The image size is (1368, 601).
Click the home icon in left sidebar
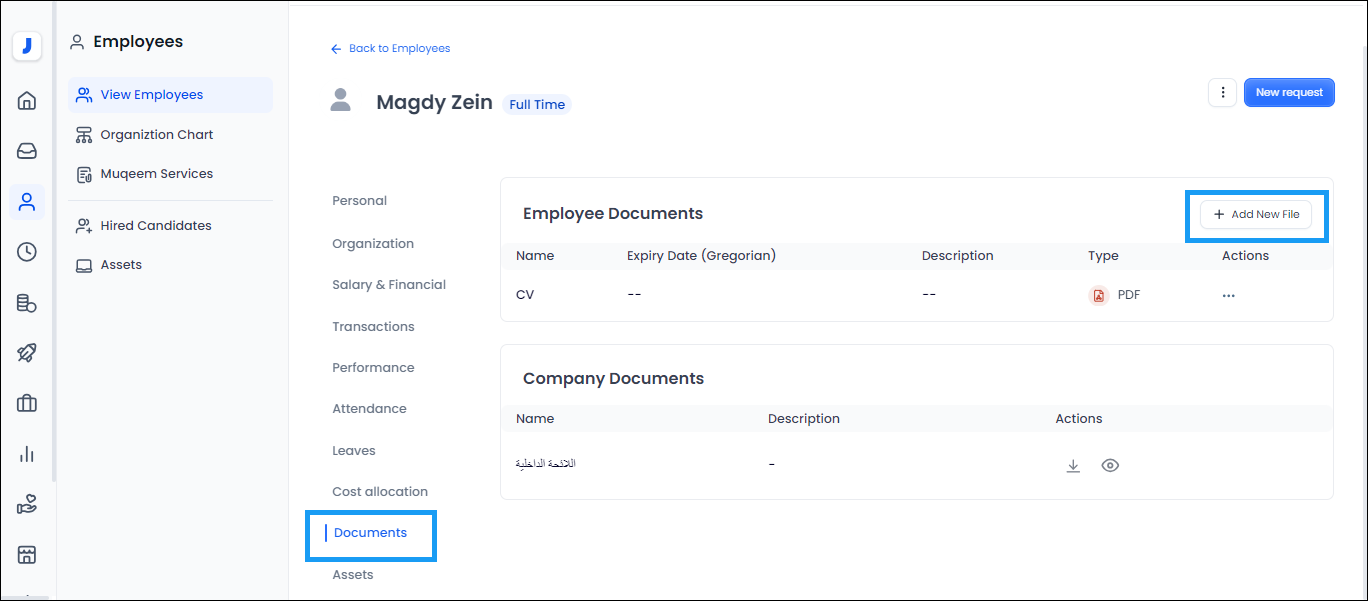pos(27,100)
